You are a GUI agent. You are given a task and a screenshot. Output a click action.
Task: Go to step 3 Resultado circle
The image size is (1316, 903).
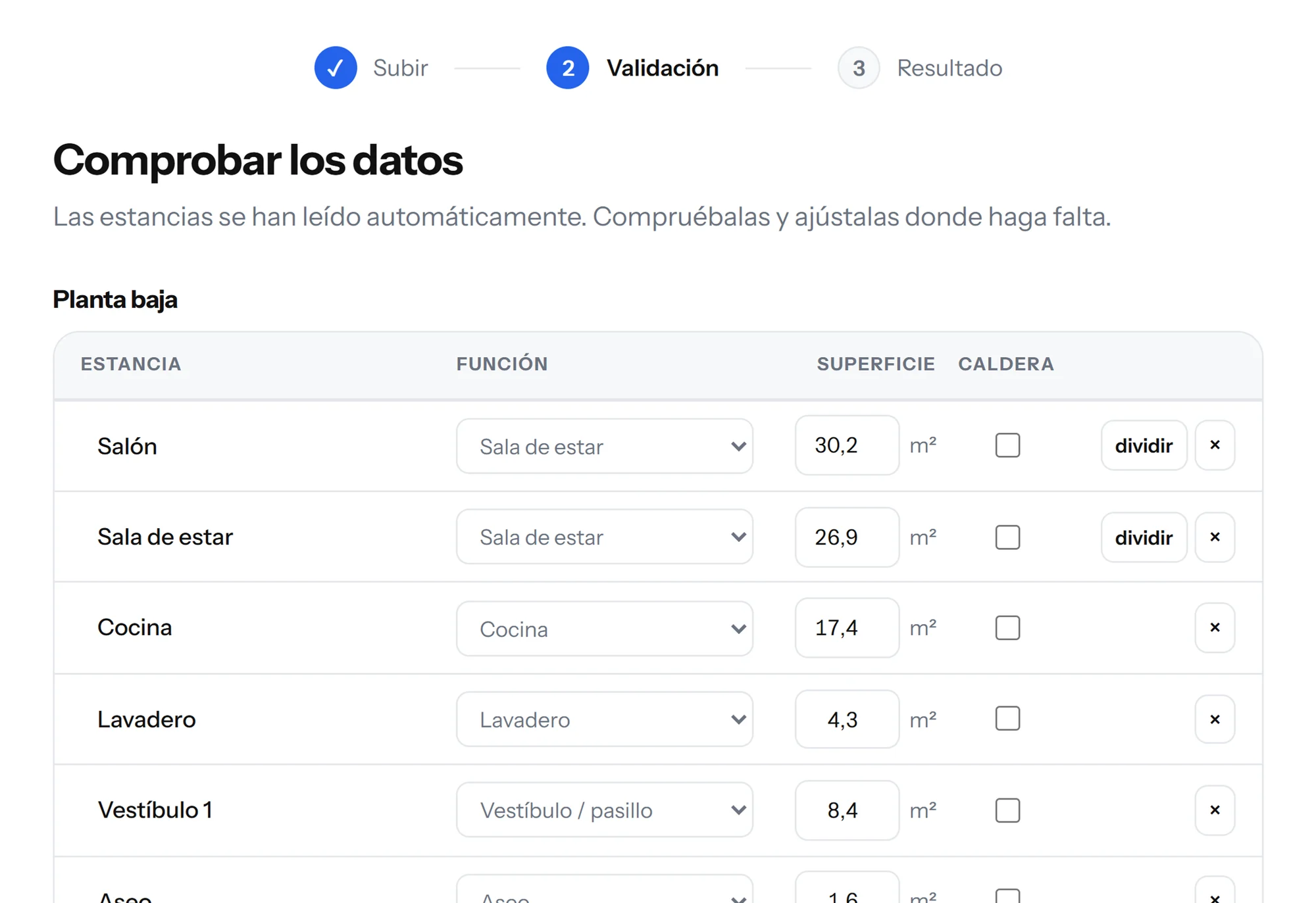click(x=859, y=68)
